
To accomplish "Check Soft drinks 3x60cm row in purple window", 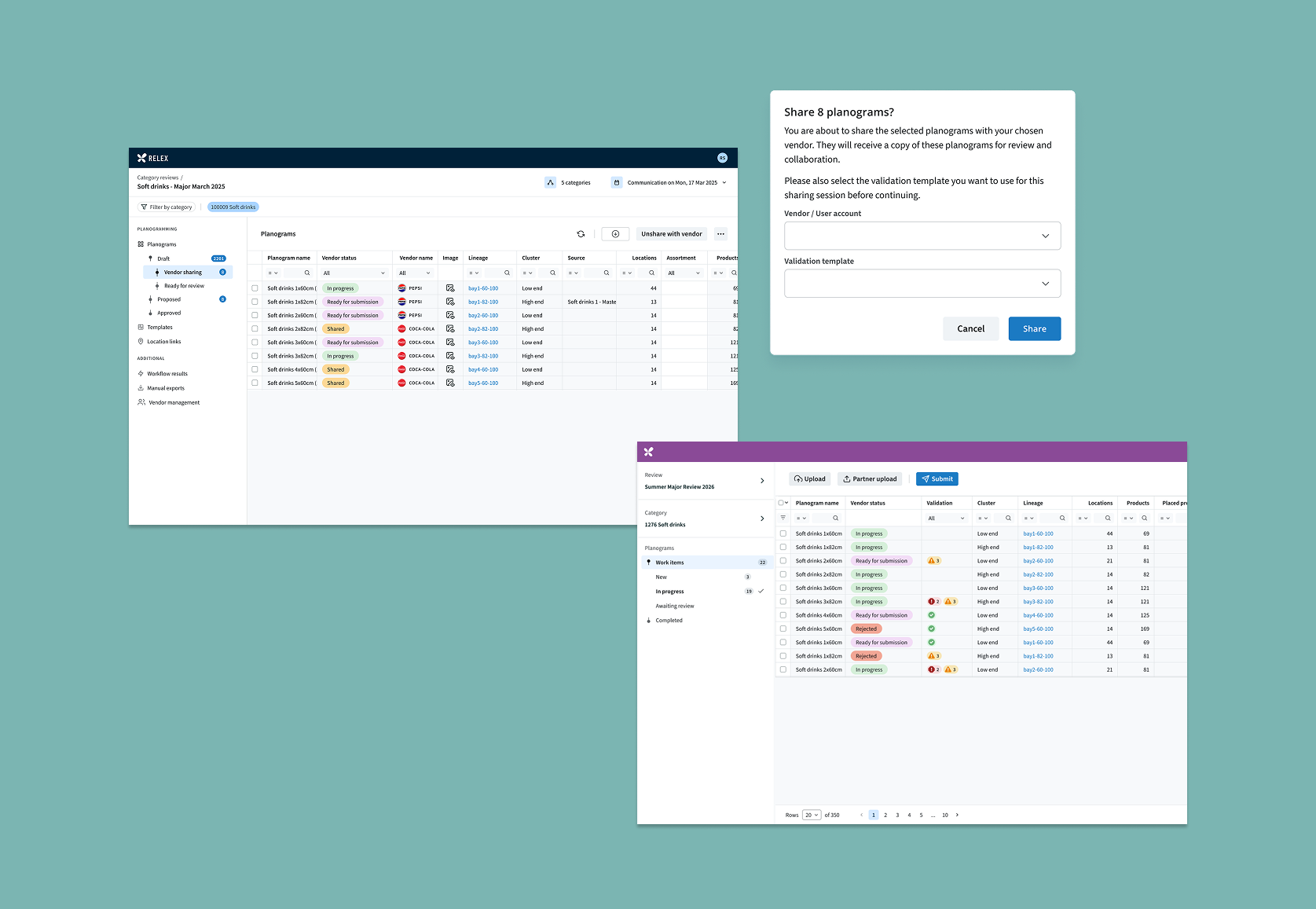I will 783,588.
